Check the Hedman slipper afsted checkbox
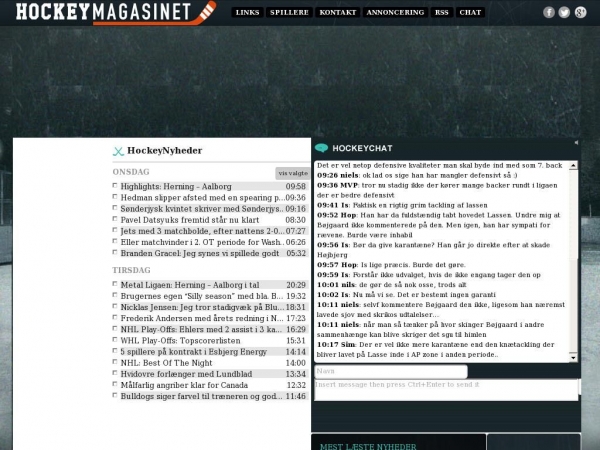The image size is (600, 450). tap(115, 197)
